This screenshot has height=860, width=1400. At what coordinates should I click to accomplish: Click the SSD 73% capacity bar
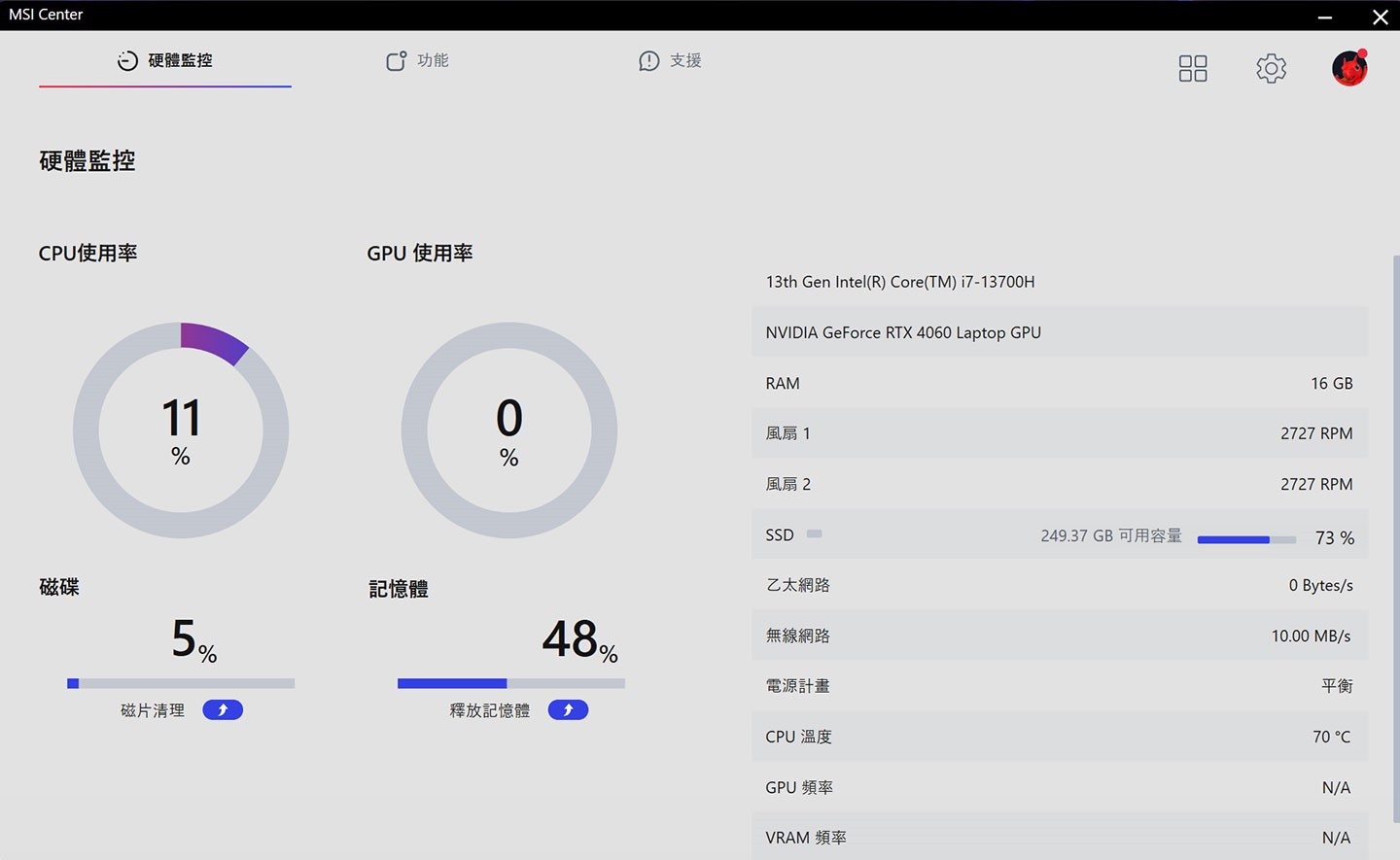click(1245, 539)
